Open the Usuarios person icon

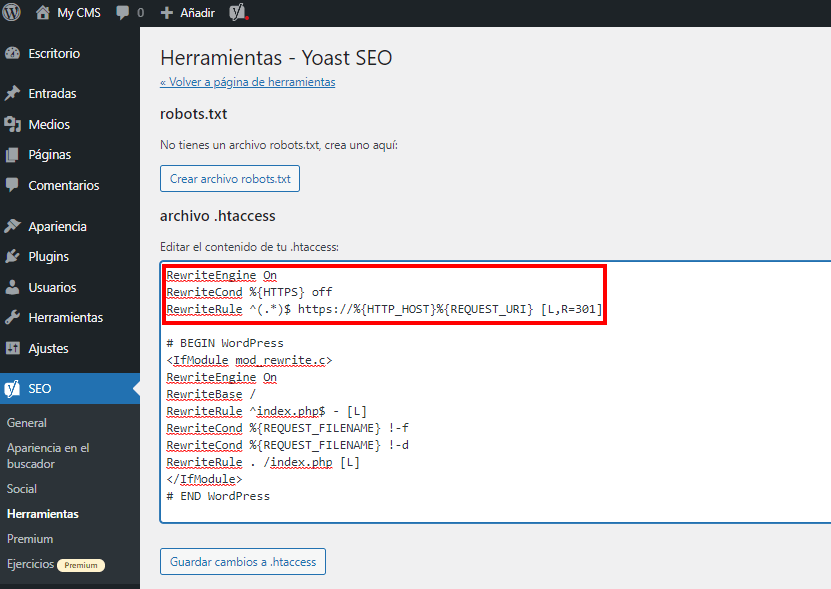click(x=13, y=287)
